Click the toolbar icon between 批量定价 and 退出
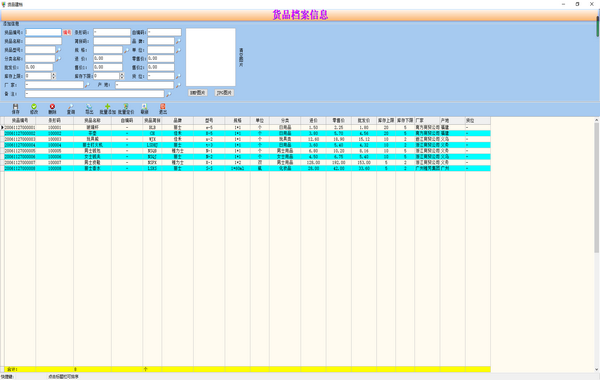 point(144,109)
